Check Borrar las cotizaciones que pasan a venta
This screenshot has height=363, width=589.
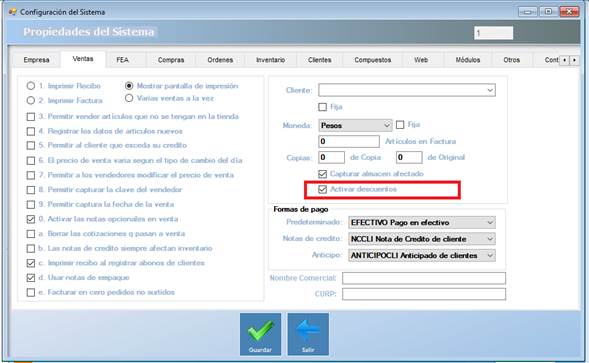point(31,234)
